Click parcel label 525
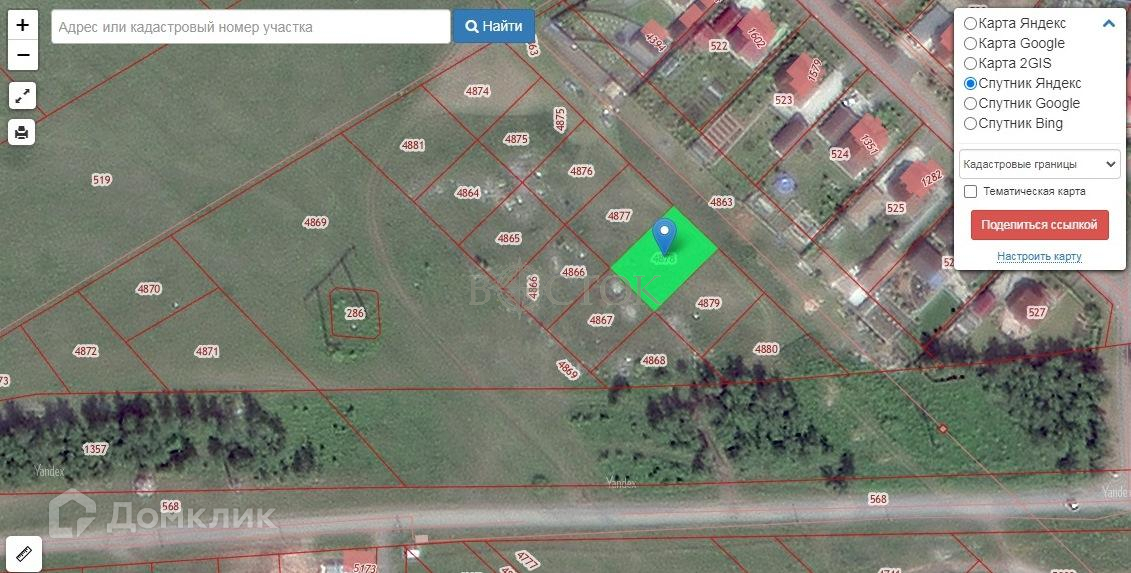 [x=895, y=209]
